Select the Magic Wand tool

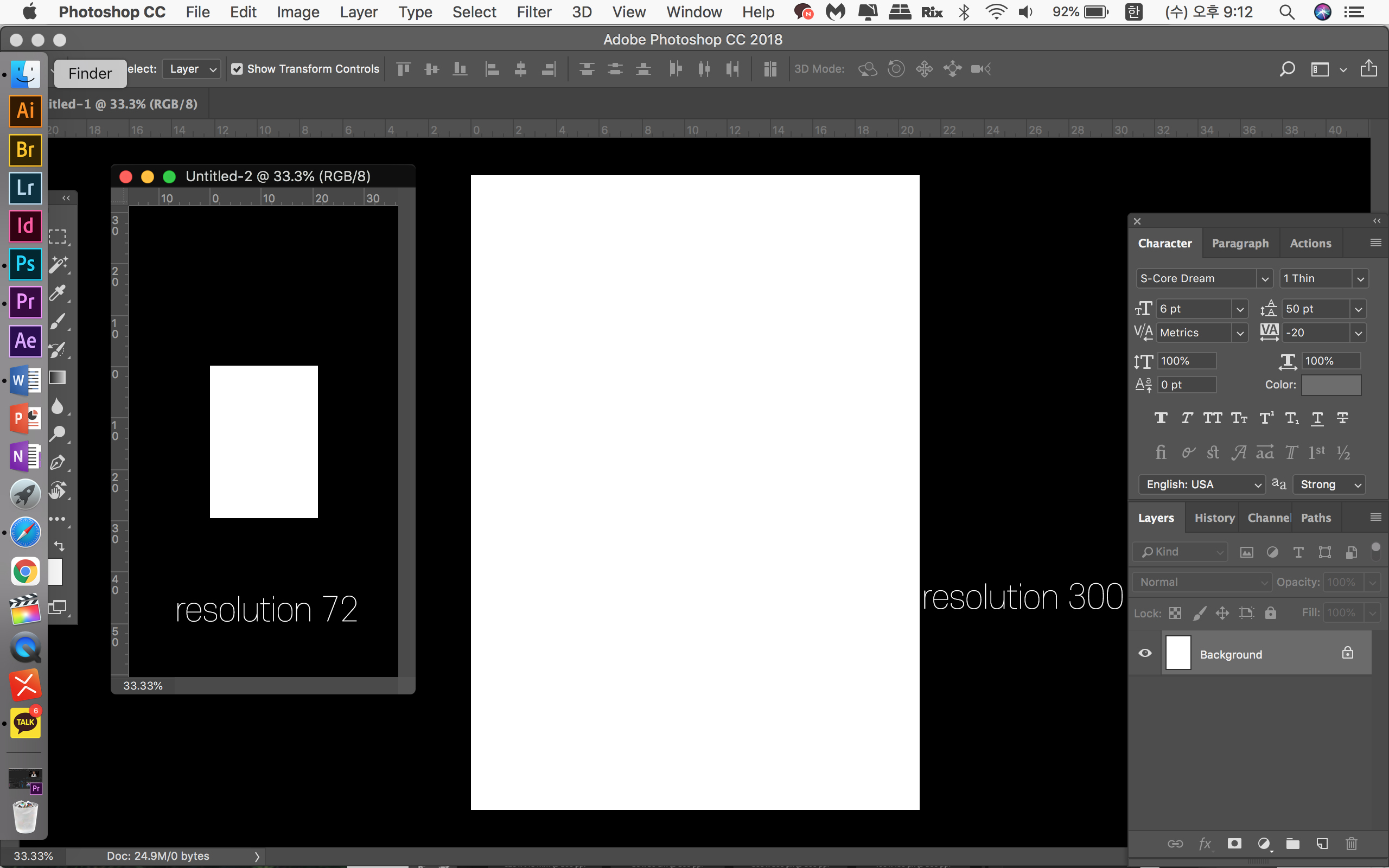[x=58, y=265]
